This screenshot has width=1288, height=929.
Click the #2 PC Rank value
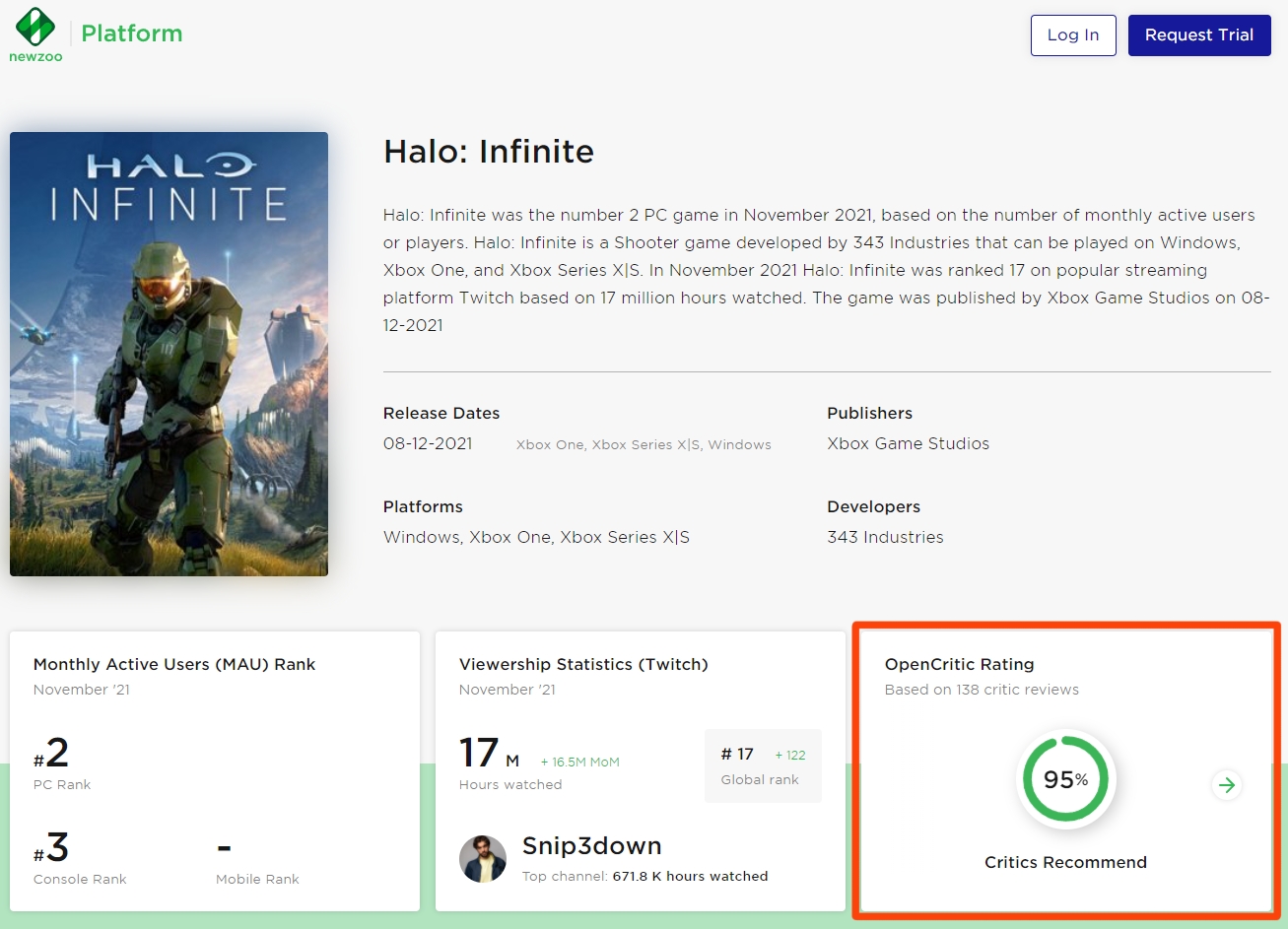pyautogui.click(x=51, y=754)
